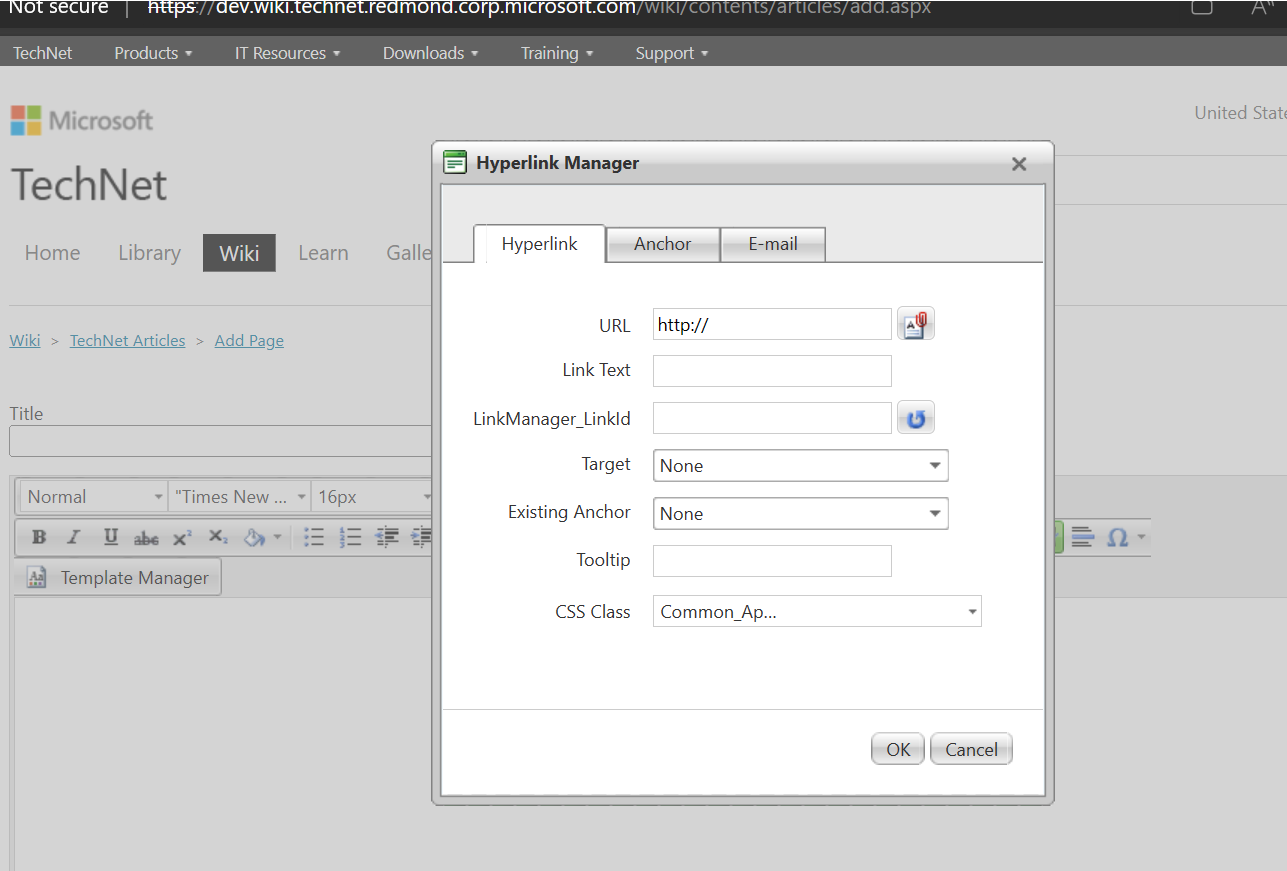The height and width of the screenshot is (871, 1287).
Task: Apply subscript formatting
Action: coord(217,537)
